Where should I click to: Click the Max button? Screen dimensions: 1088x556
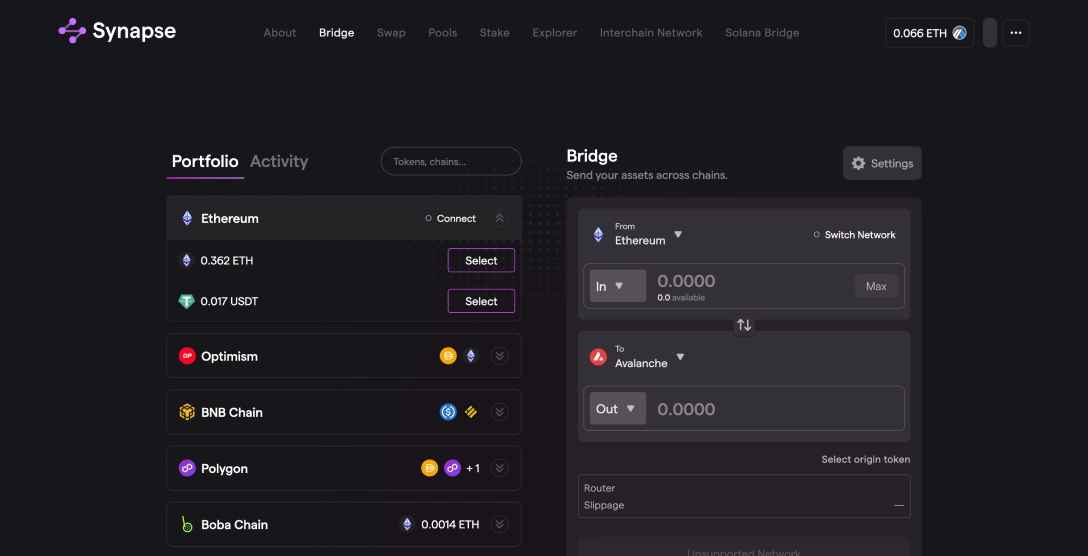[x=876, y=286]
